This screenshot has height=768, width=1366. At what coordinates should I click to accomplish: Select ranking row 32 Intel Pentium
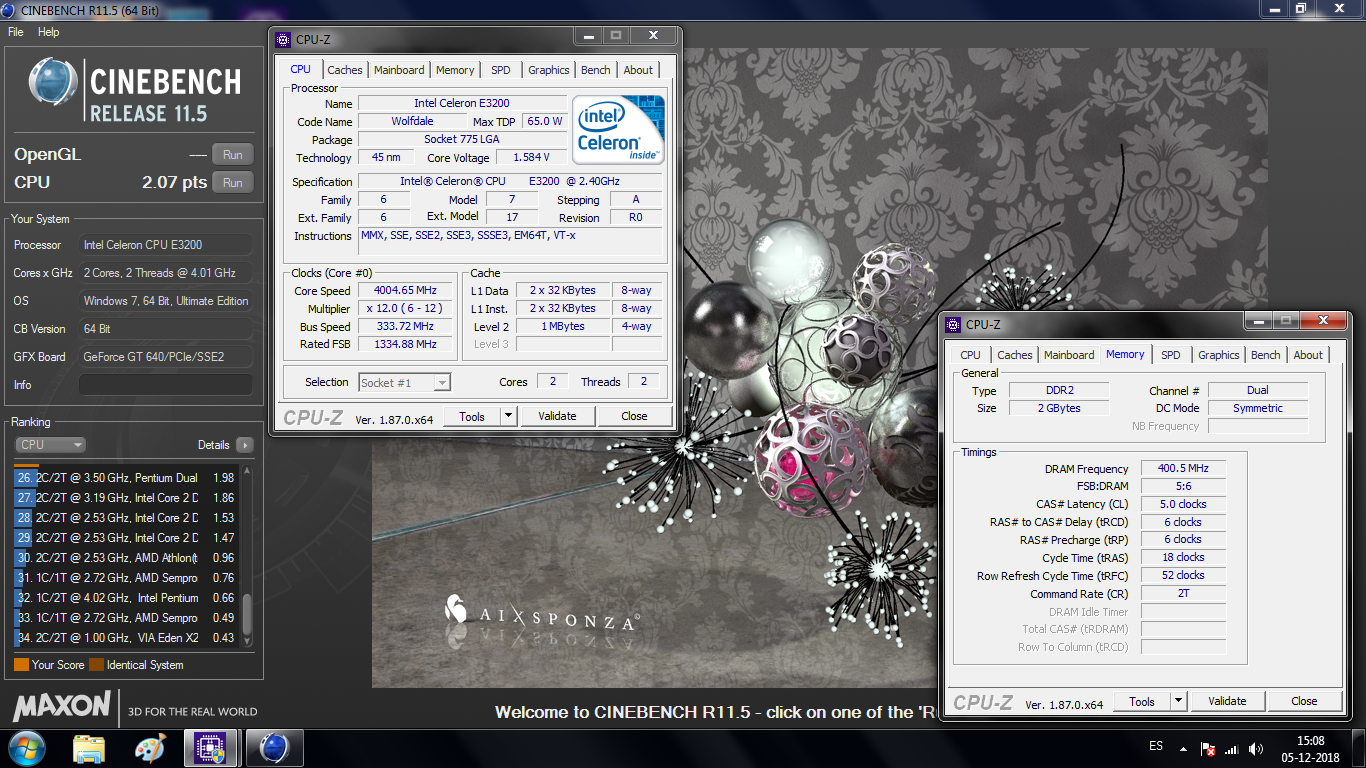(x=127, y=598)
